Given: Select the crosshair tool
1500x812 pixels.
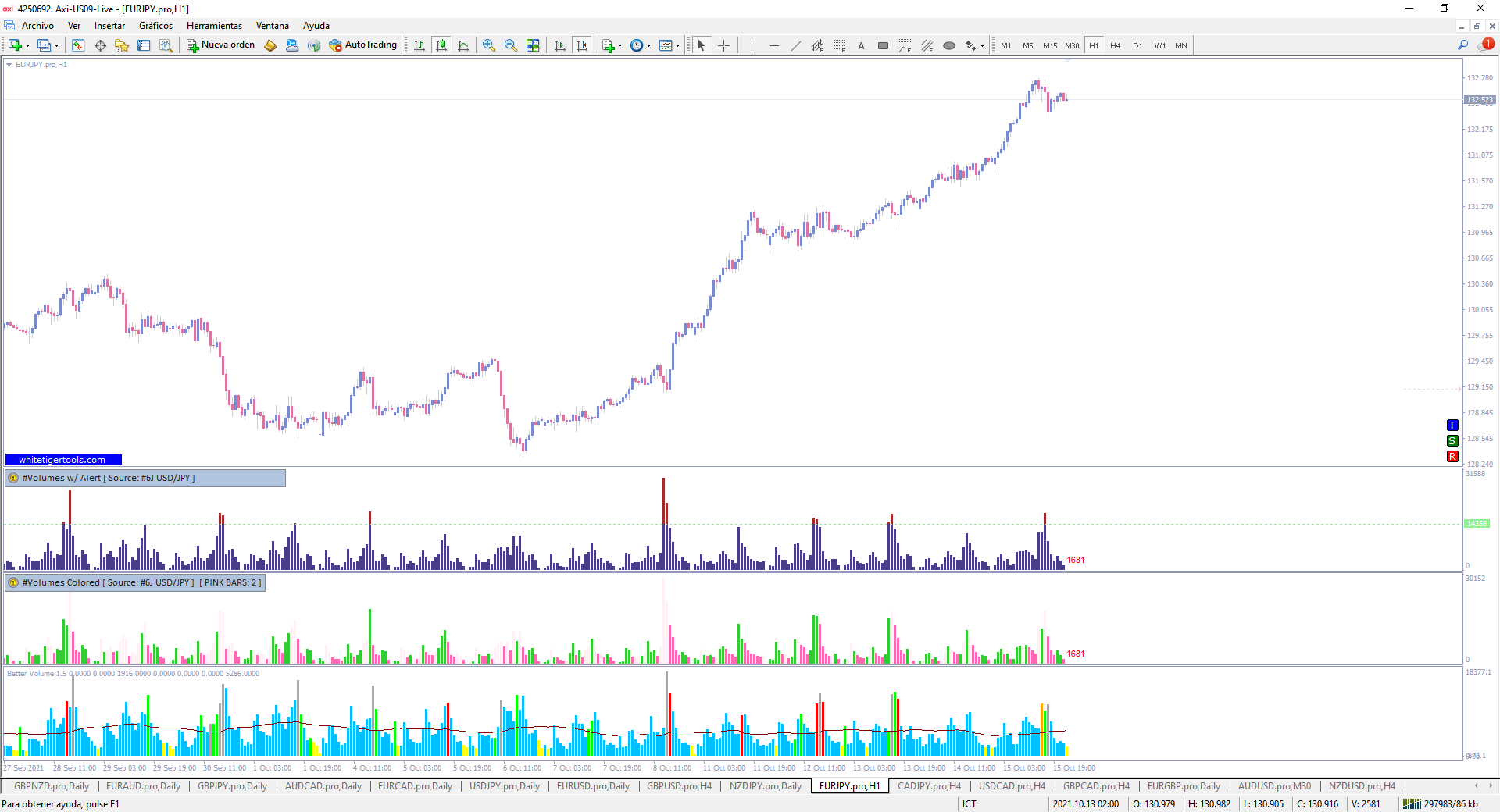Looking at the screenshot, I should pyautogui.click(x=723, y=45).
